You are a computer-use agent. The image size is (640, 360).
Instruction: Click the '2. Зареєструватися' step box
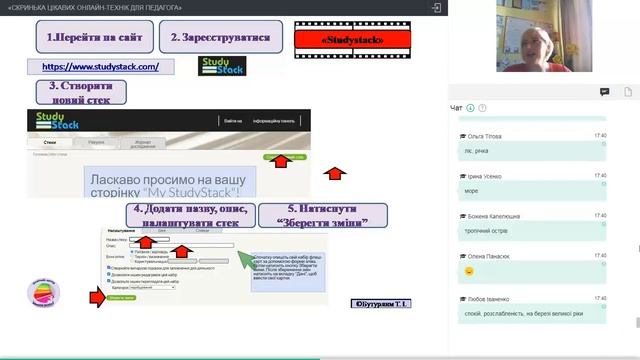[x=221, y=37]
